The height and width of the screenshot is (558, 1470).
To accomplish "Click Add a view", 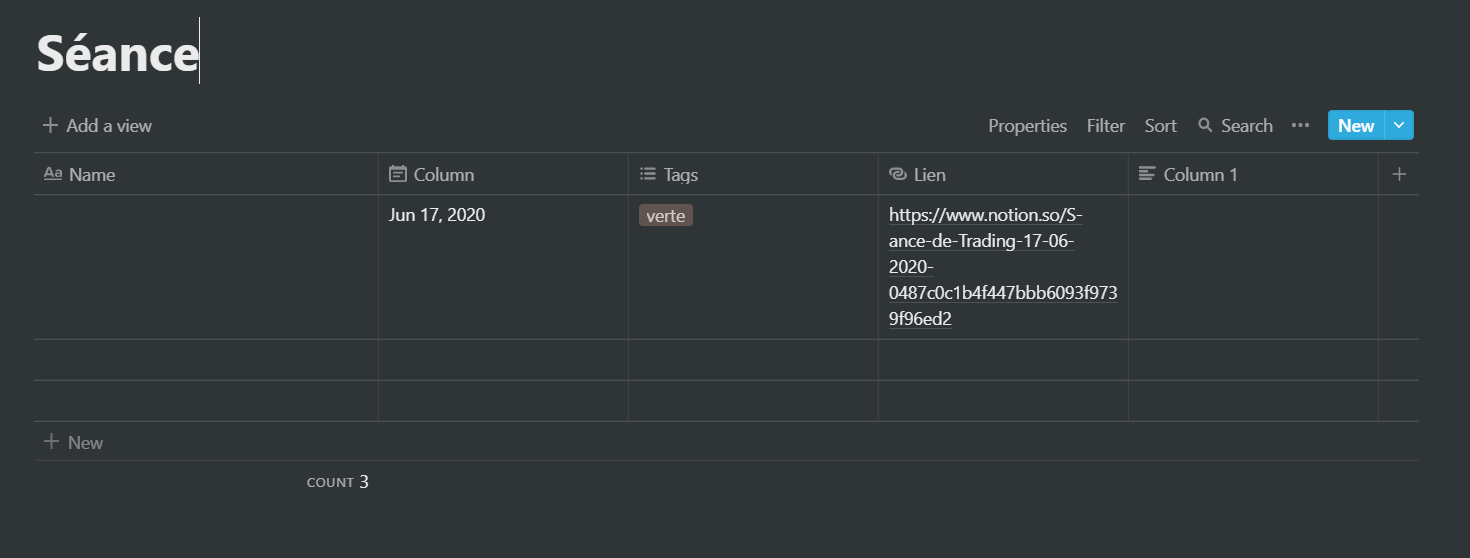I will click(x=97, y=125).
